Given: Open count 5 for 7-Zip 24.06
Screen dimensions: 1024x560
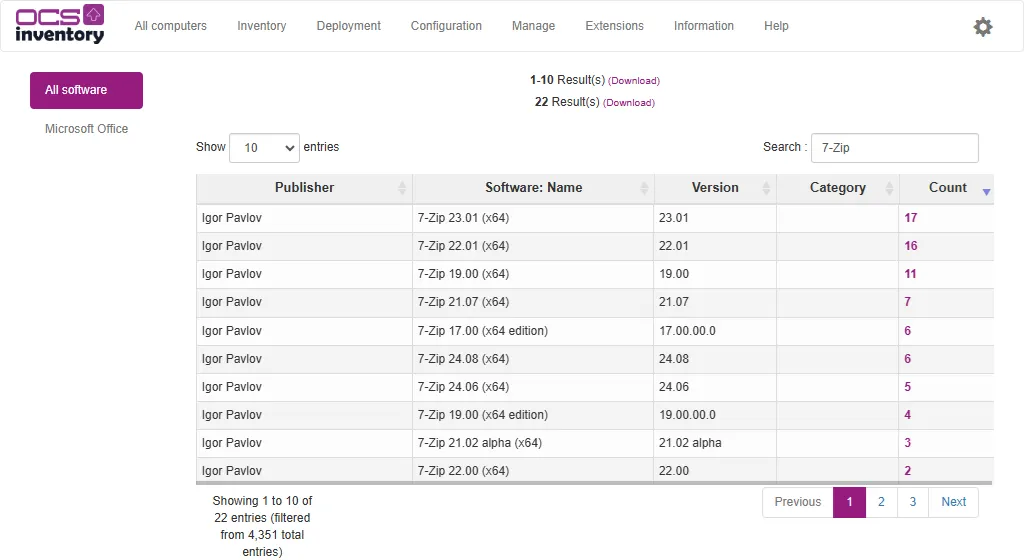Looking at the screenshot, I should [x=907, y=387].
